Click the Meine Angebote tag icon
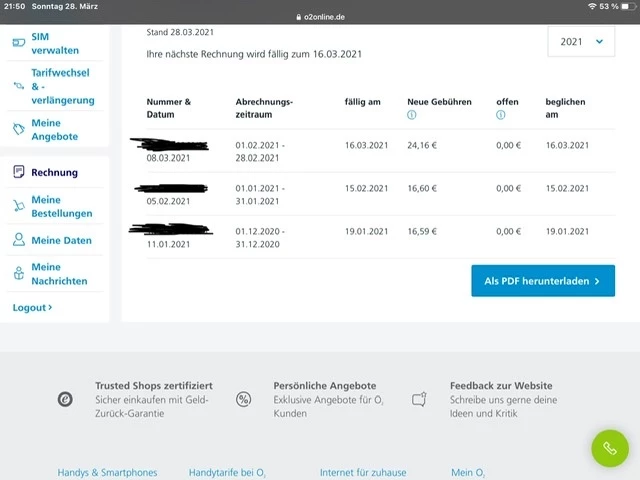 click(18, 129)
